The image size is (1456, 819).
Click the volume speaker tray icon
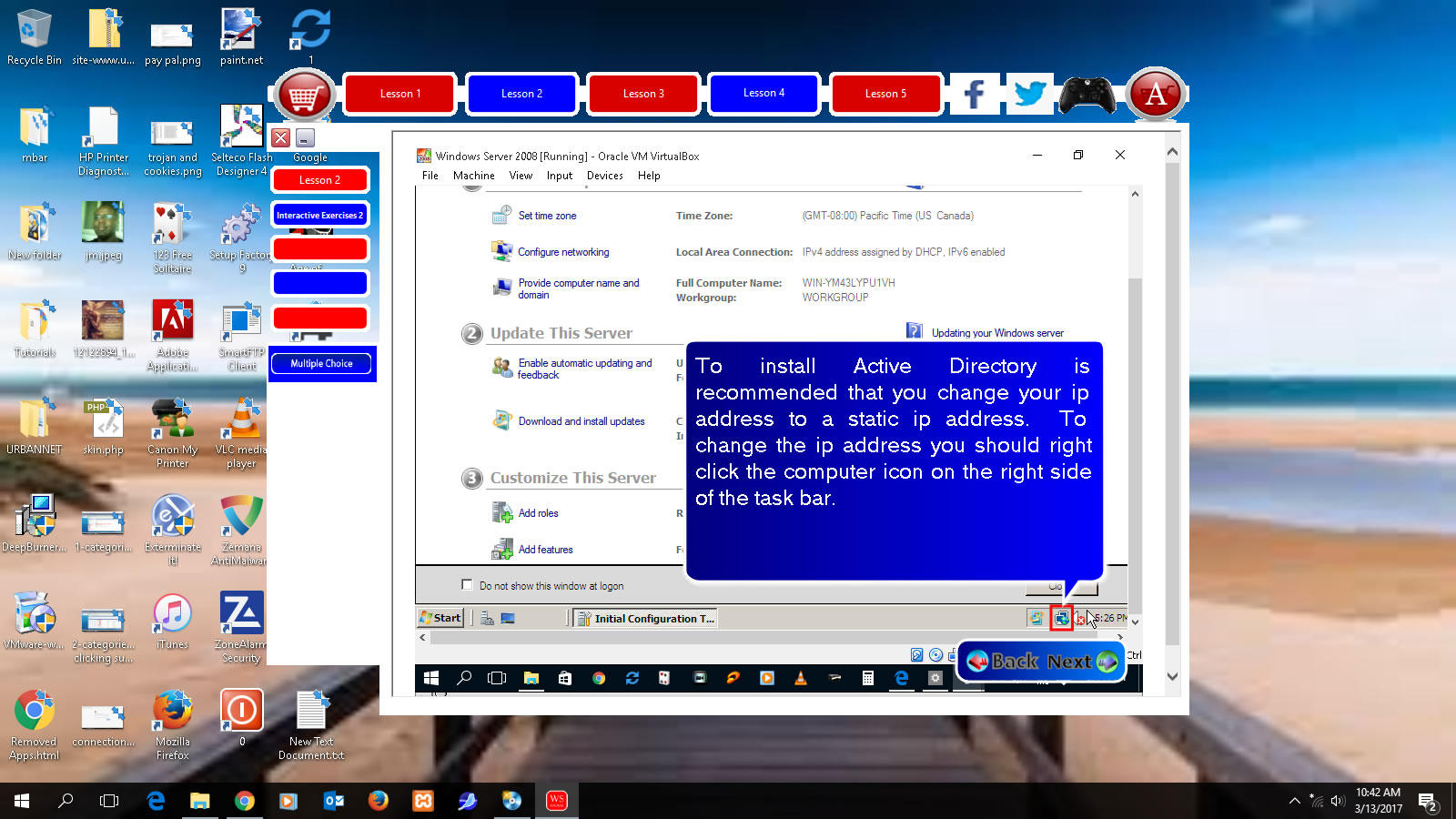point(1337,801)
